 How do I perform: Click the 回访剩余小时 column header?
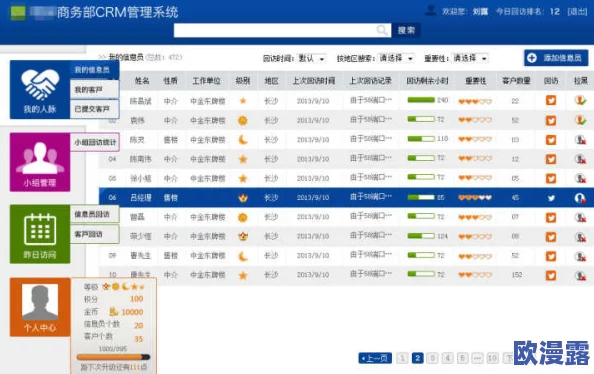427,81
